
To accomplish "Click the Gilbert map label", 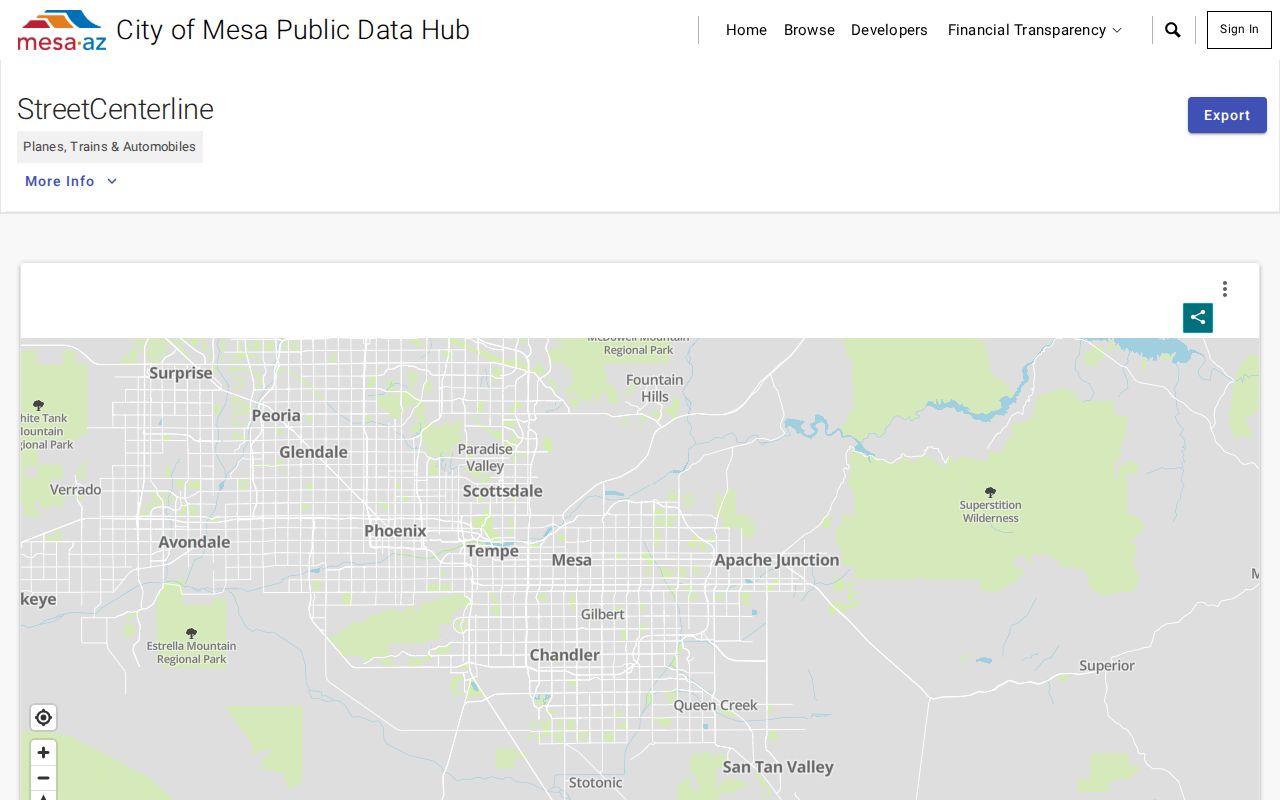I will tap(603, 614).
